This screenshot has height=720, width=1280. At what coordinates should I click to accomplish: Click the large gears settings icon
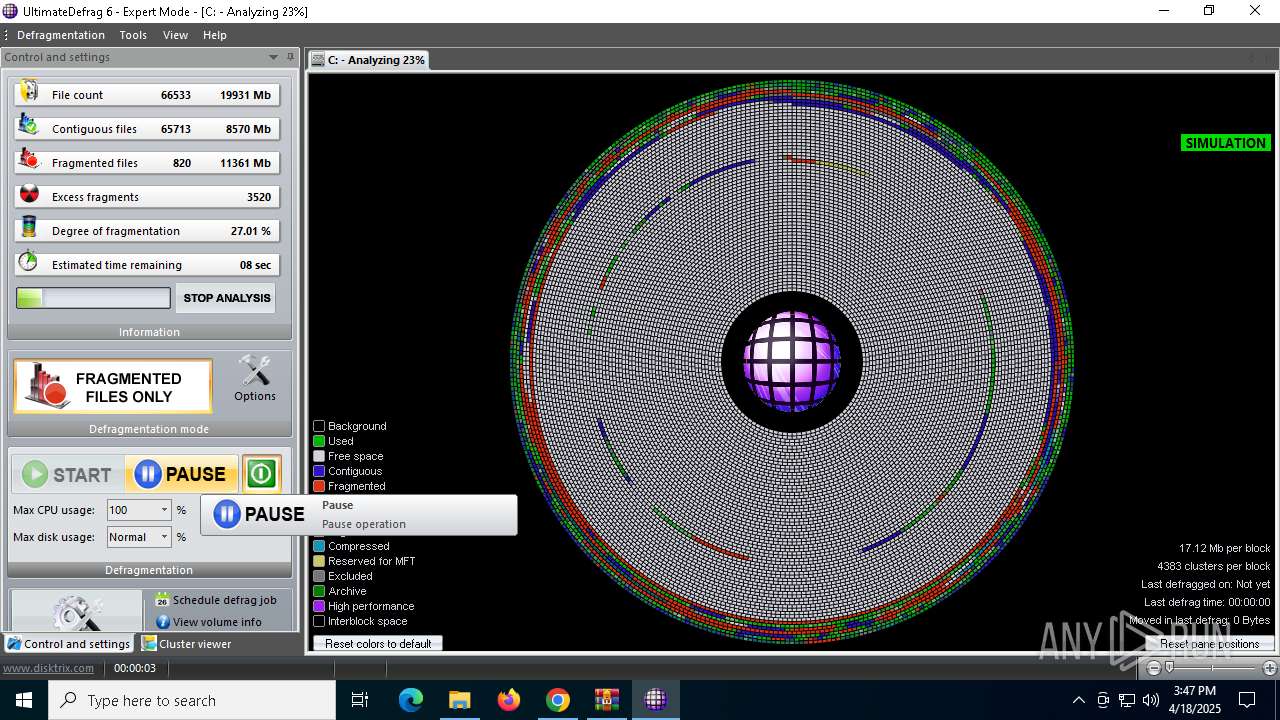pyautogui.click(x=77, y=612)
